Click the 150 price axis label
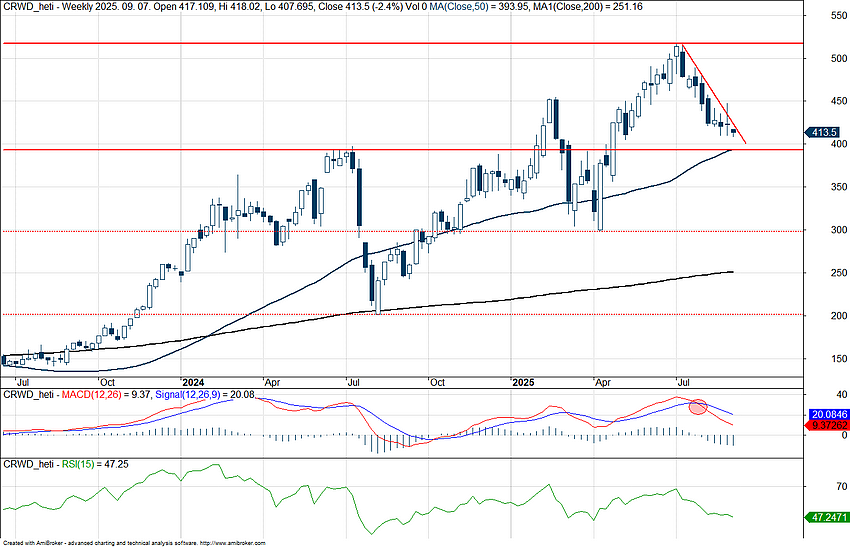 [x=839, y=358]
